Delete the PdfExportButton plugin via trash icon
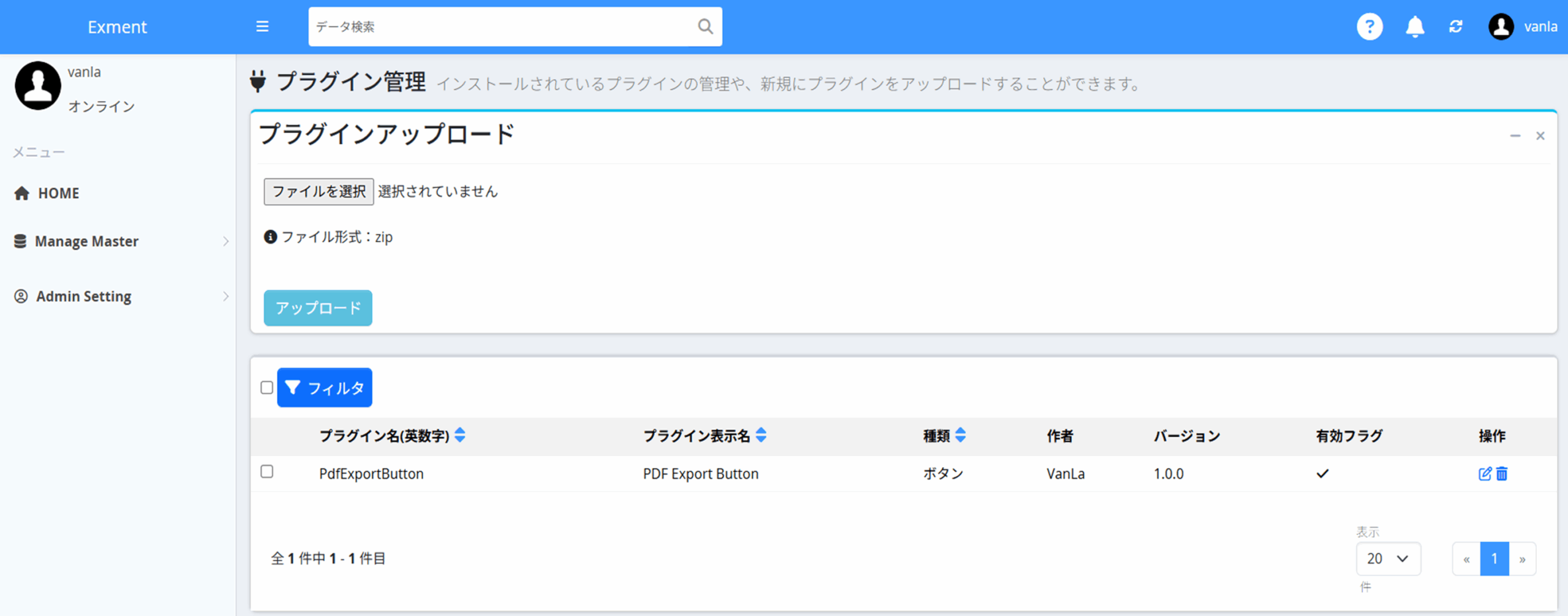The height and width of the screenshot is (616, 1568). coord(1502,473)
